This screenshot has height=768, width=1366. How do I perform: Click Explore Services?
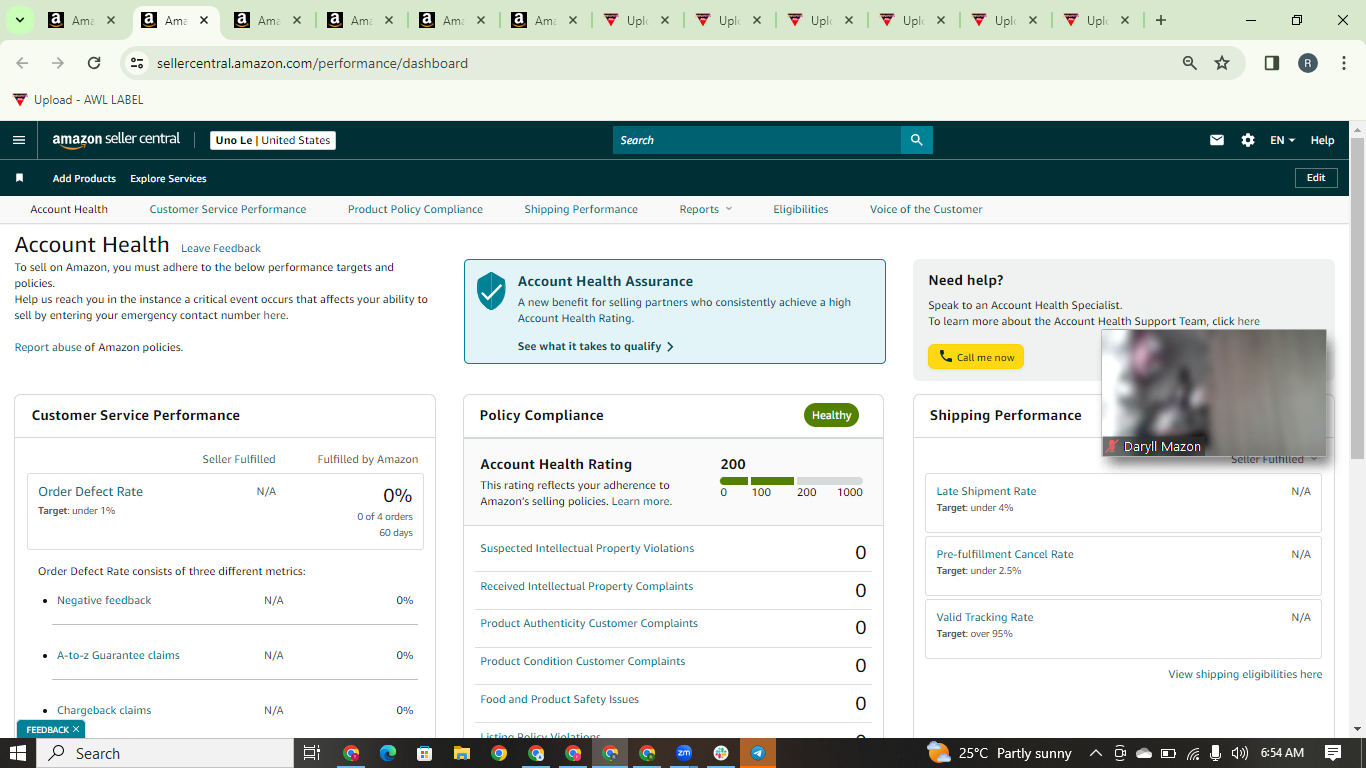[x=168, y=178]
